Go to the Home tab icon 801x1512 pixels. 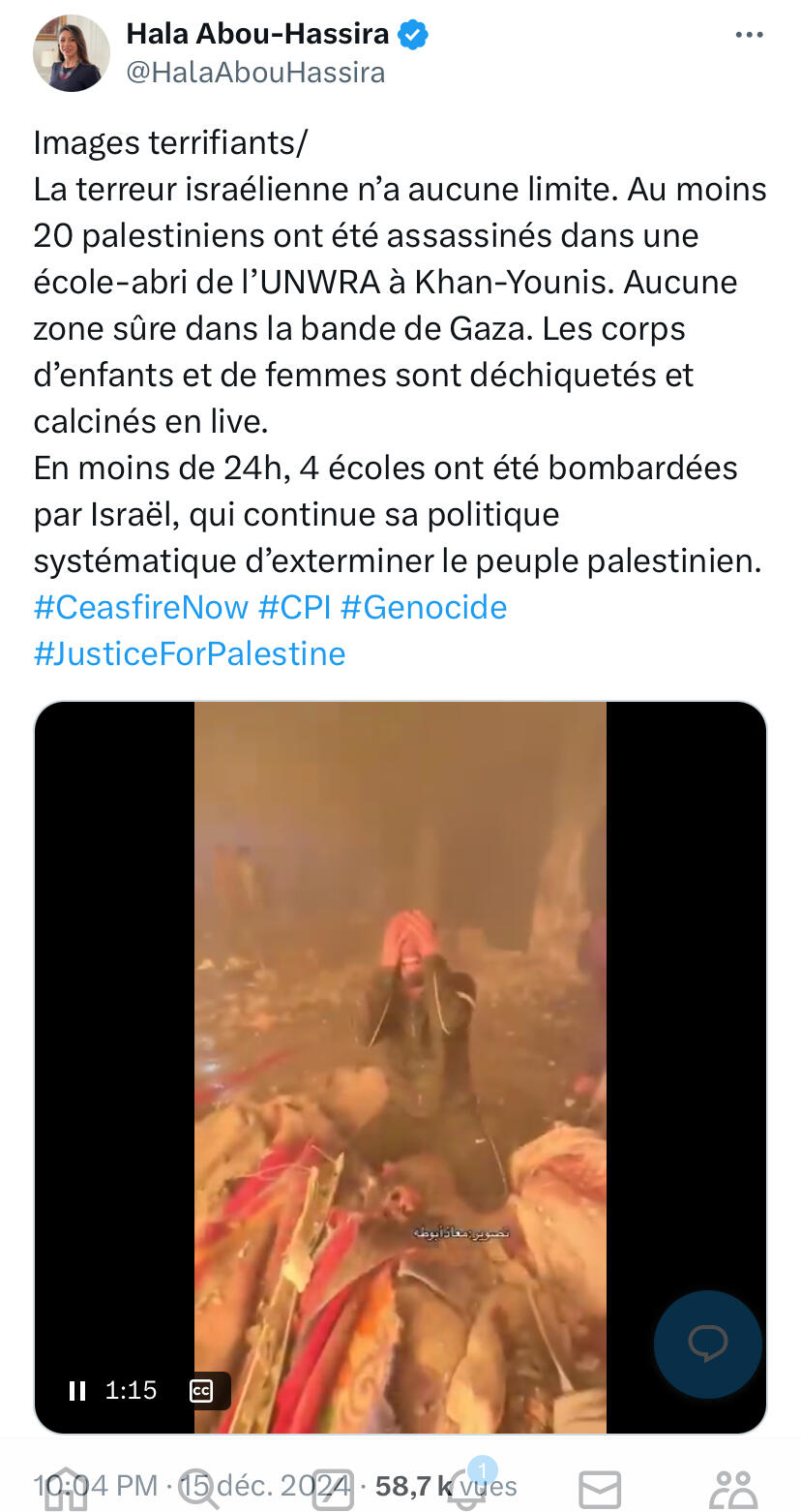tap(67, 1489)
